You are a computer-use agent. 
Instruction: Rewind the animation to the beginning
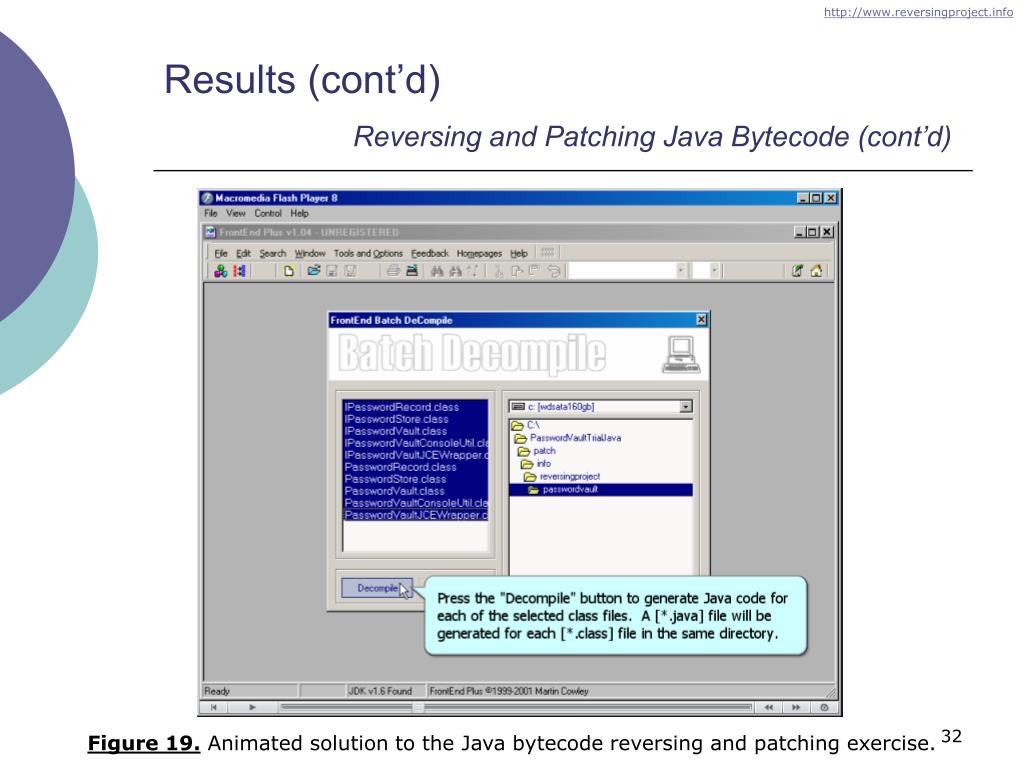214,707
